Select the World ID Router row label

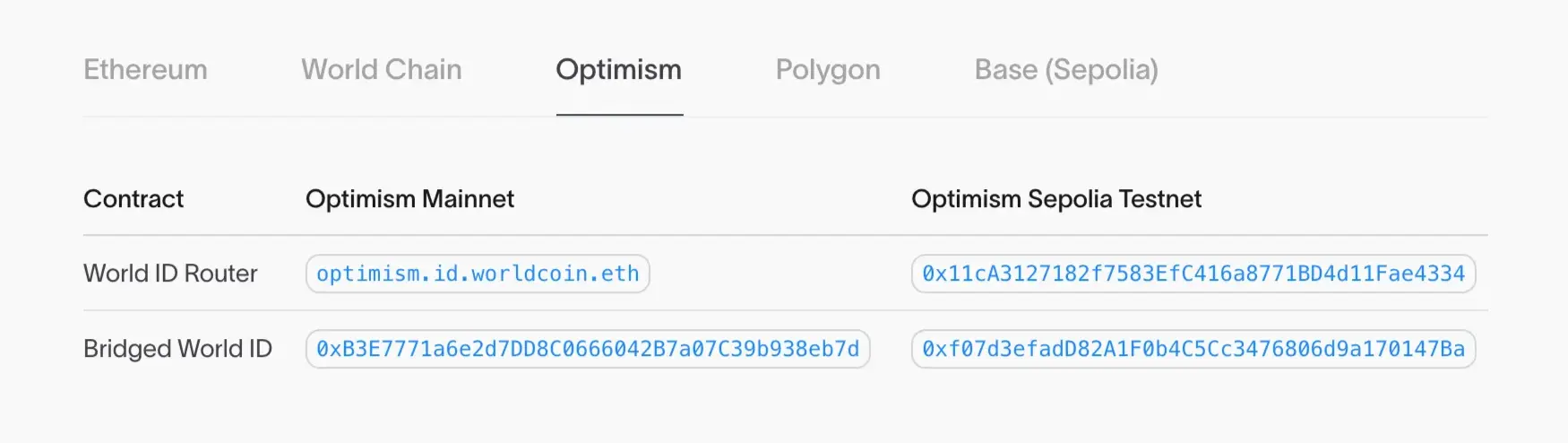170,274
